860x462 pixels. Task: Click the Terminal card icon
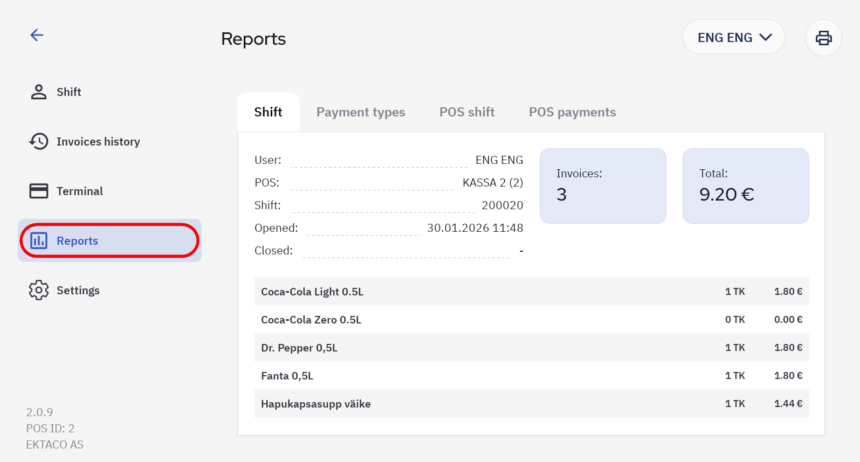[39, 191]
